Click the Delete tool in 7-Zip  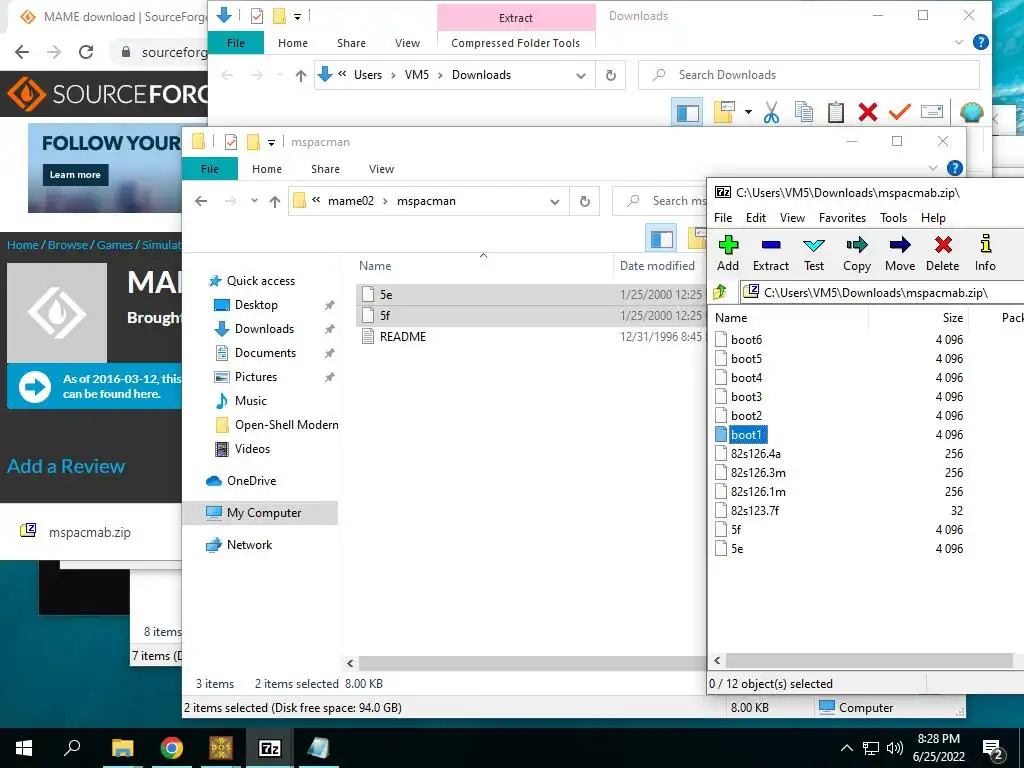(942, 254)
